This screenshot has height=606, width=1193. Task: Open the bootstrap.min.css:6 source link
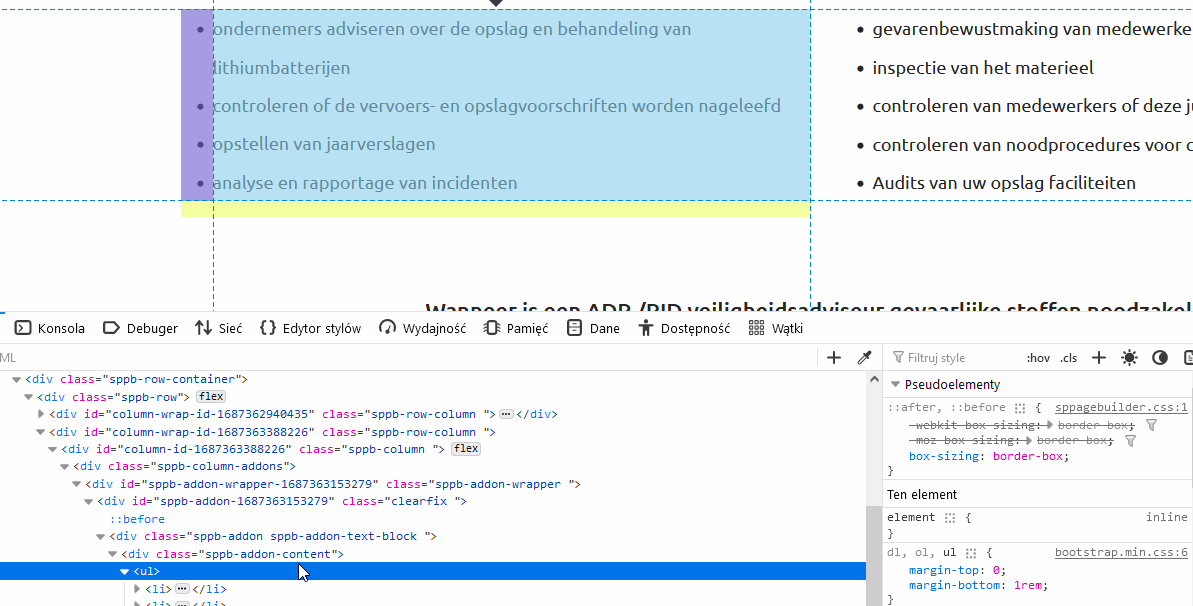point(1121,553)
